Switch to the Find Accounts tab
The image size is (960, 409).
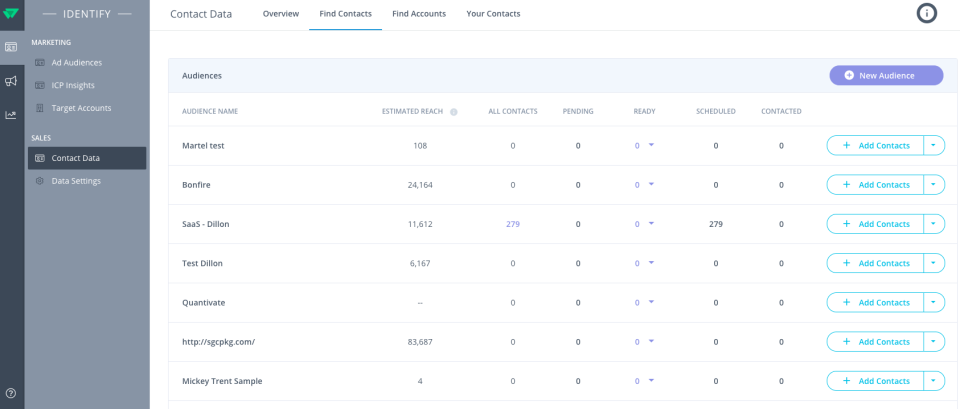pyautogui.click(x=419, y=14)
